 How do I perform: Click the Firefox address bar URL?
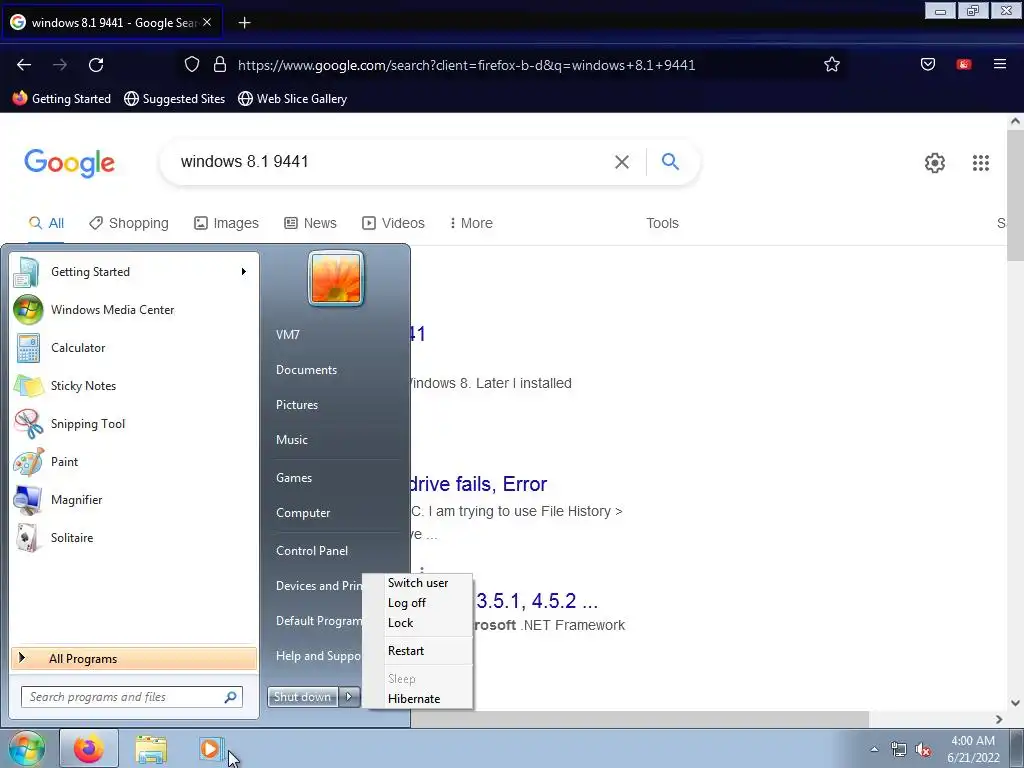tap(466, 65)
